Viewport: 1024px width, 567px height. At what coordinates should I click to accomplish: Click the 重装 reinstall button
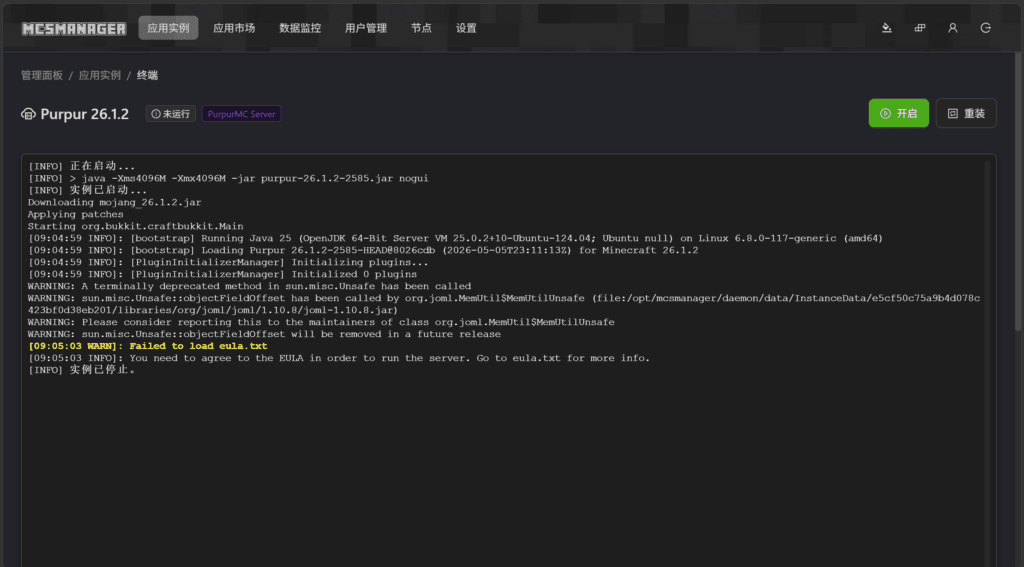point(967,113)
